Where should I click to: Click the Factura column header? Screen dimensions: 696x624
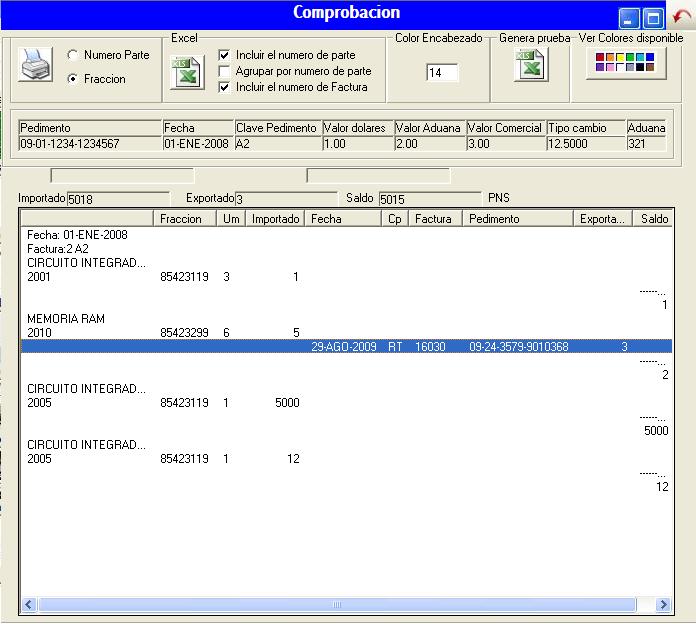click(435, 218)
